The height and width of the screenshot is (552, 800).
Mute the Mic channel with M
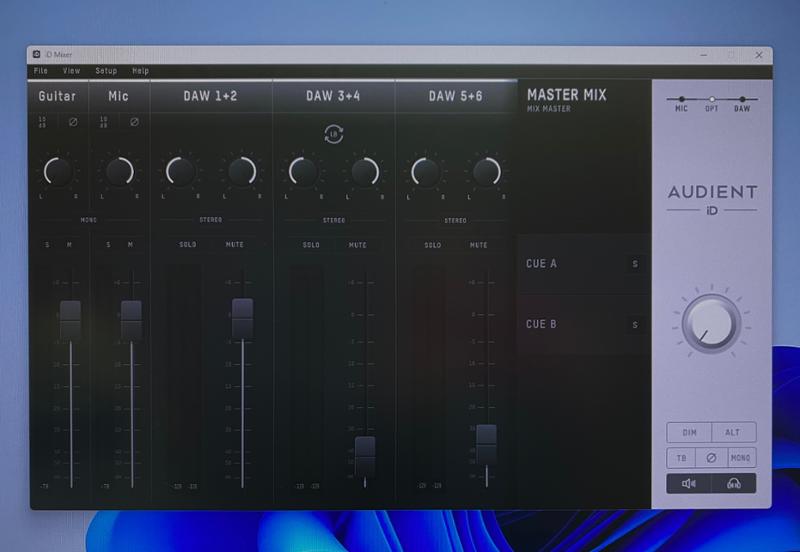pos(131,245)
